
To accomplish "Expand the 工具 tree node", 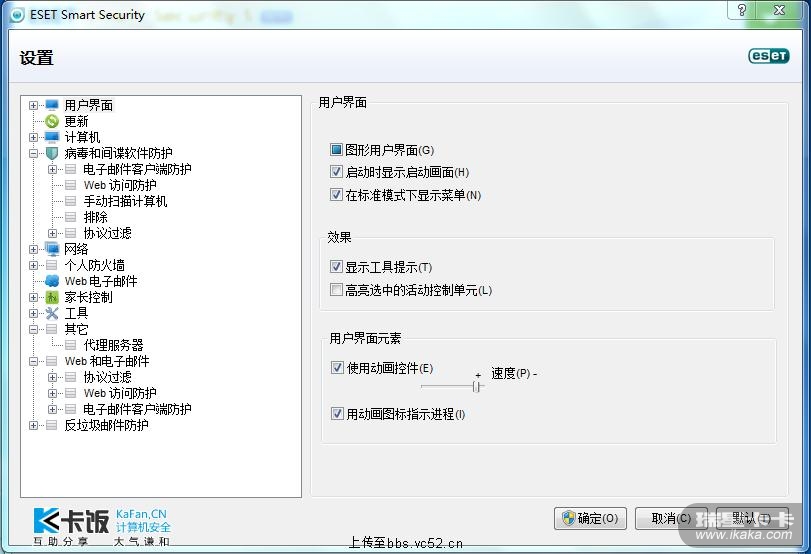I will (x=34, y=313).
